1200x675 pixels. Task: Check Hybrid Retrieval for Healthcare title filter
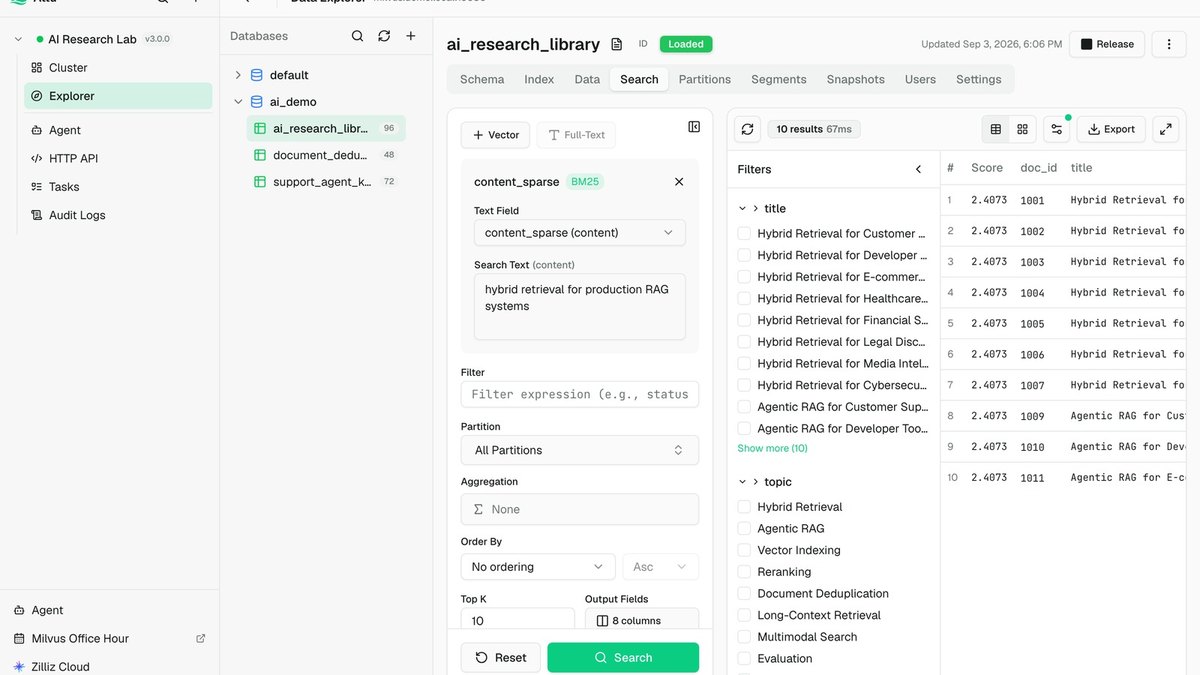click(744, 298)
